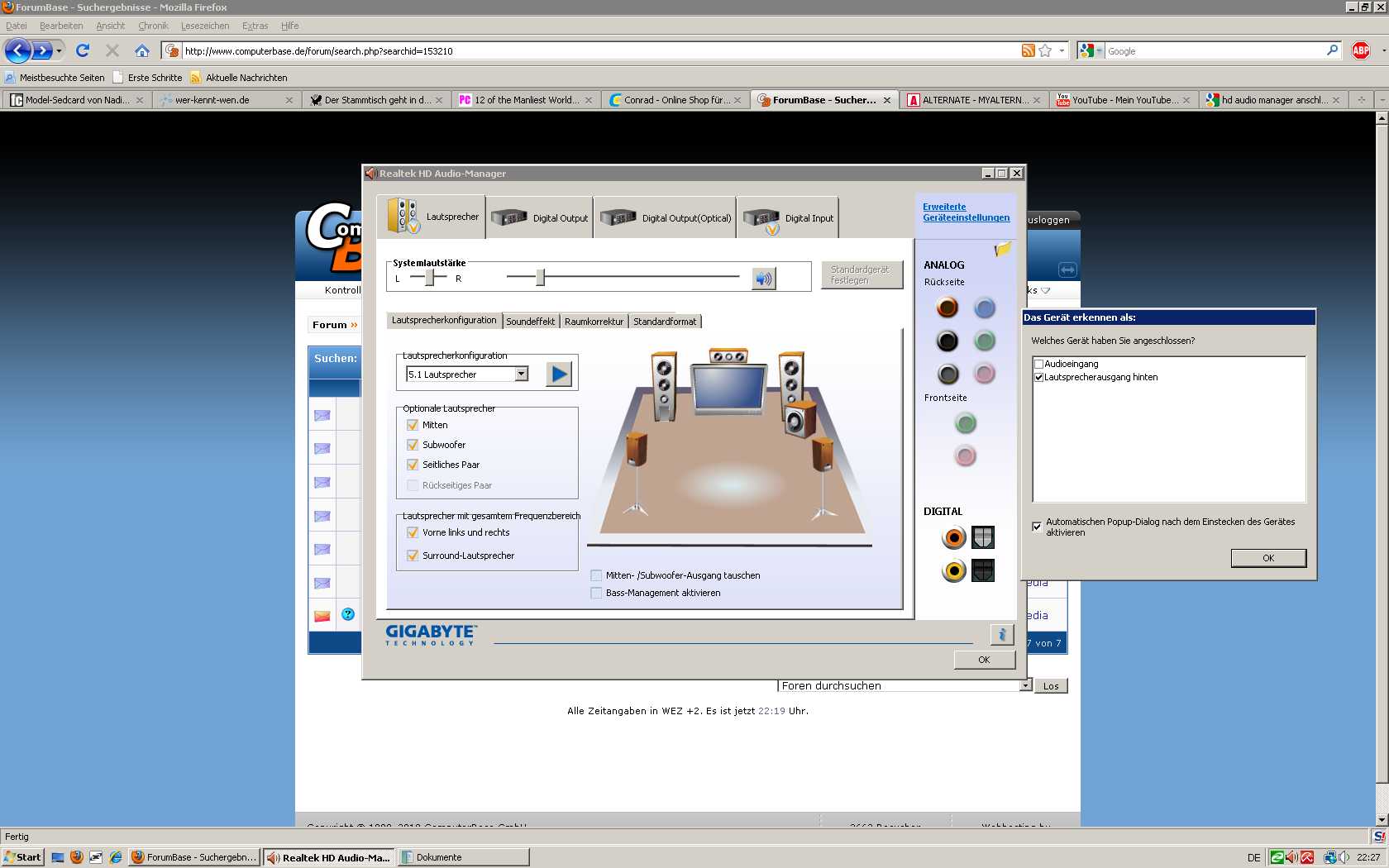Viewport: 1389px width, 868px height.
Task: Open the Adblock Plus icon
Action: (1361, 50)
